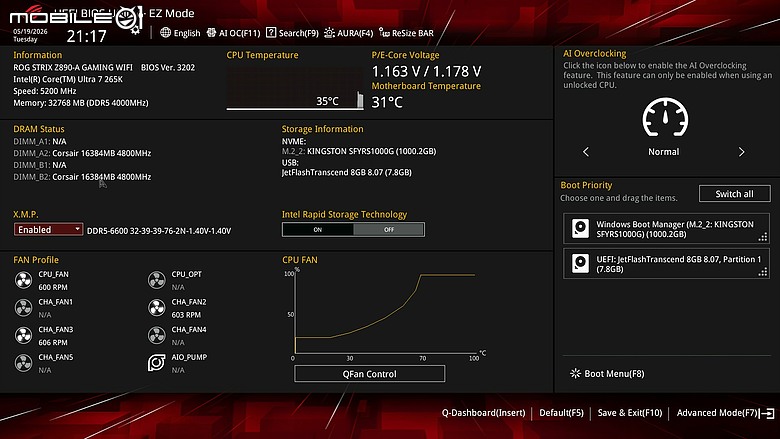Toggle the ReSize BAR icon
Screen dimensions: 780x439
[x=384, y=33]
